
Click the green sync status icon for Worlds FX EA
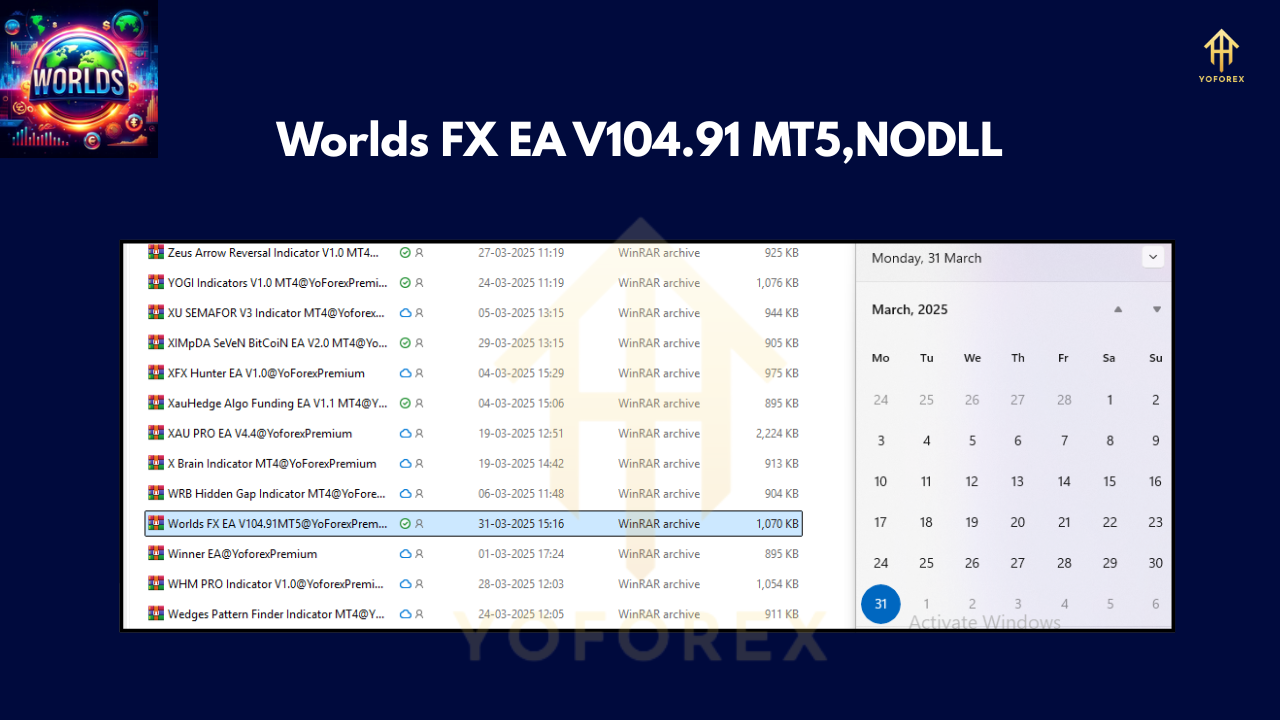(405, 523)
